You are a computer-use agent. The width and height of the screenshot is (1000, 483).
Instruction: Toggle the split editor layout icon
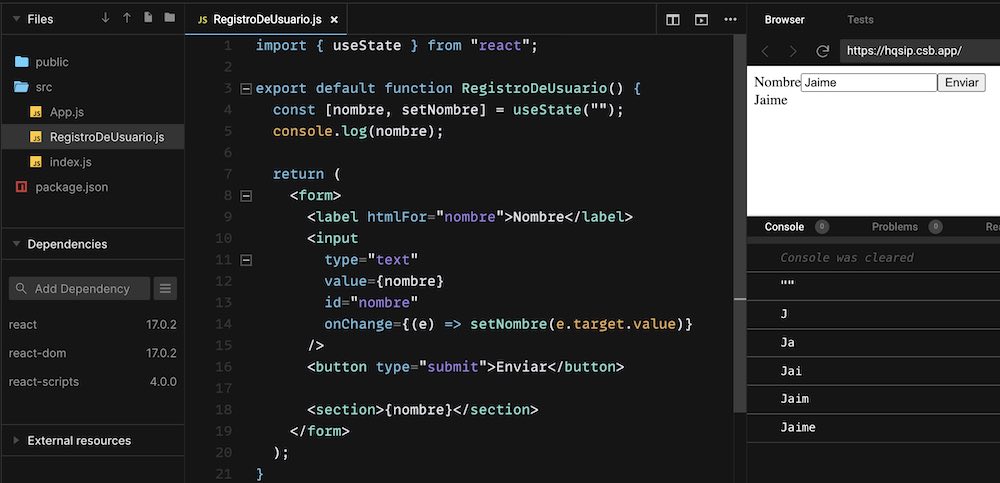673,19
